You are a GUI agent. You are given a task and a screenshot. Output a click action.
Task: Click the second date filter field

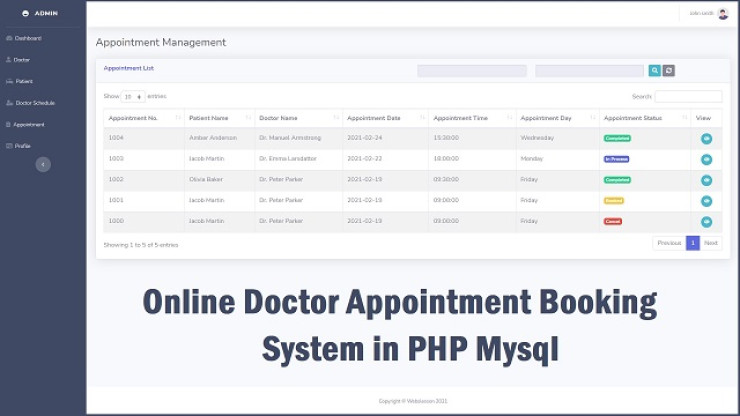[589, 71]
